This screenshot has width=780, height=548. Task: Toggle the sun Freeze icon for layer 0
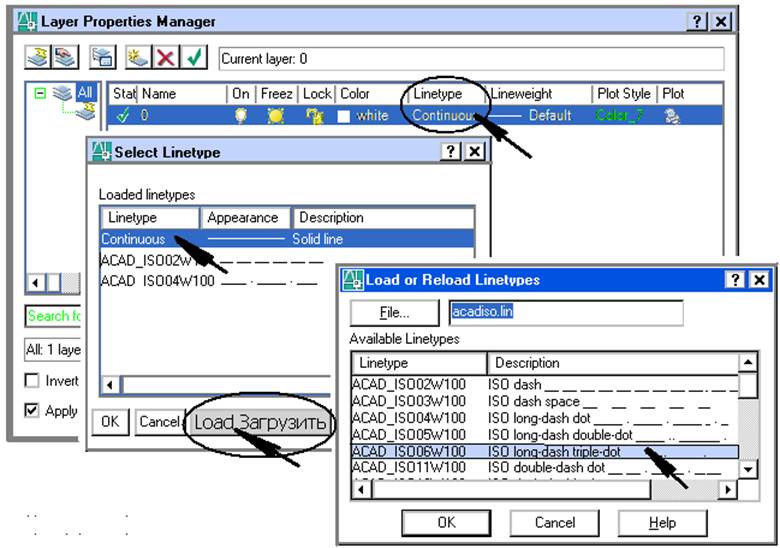point(275,116)
